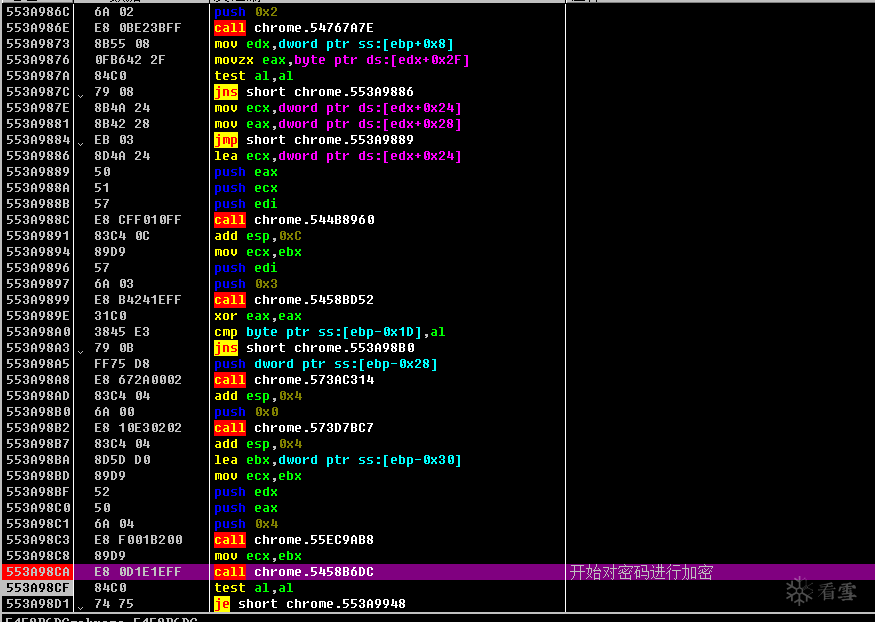
Task: Click the call chrome.5458B6DC instruction
Action: coord(294,572)
